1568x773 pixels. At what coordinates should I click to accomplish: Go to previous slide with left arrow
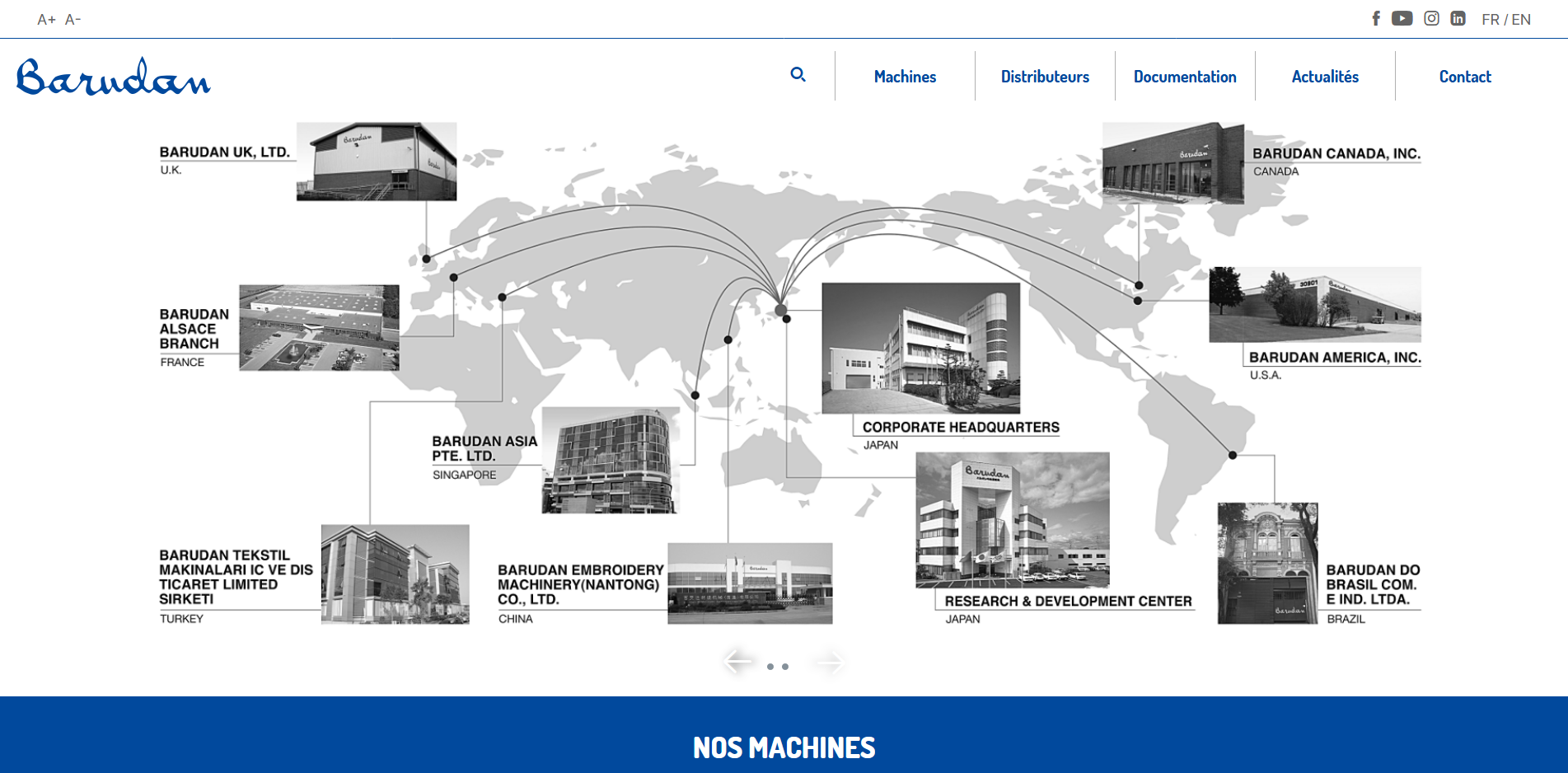coord(738,661)
